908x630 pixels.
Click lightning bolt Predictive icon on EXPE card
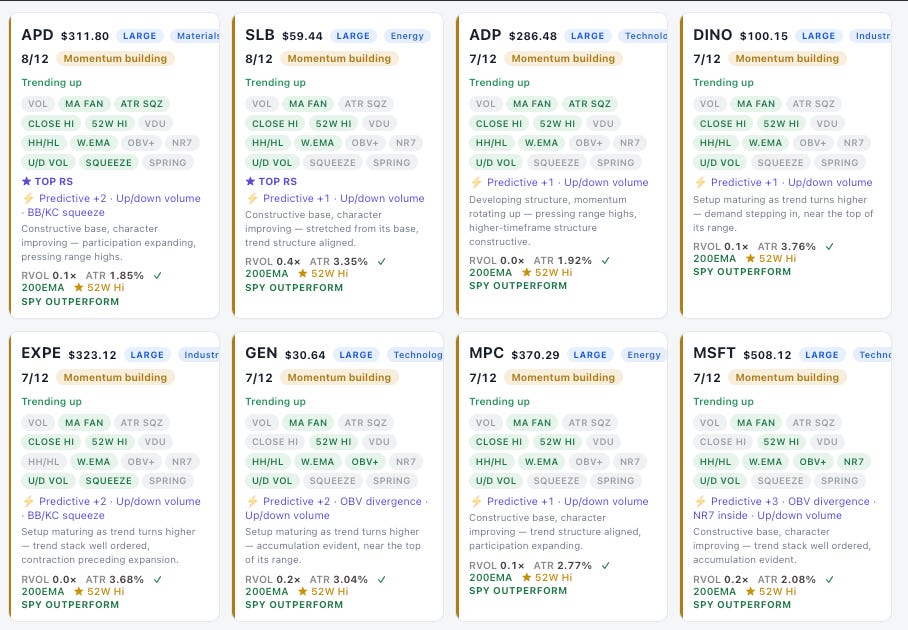pos(28,501)
